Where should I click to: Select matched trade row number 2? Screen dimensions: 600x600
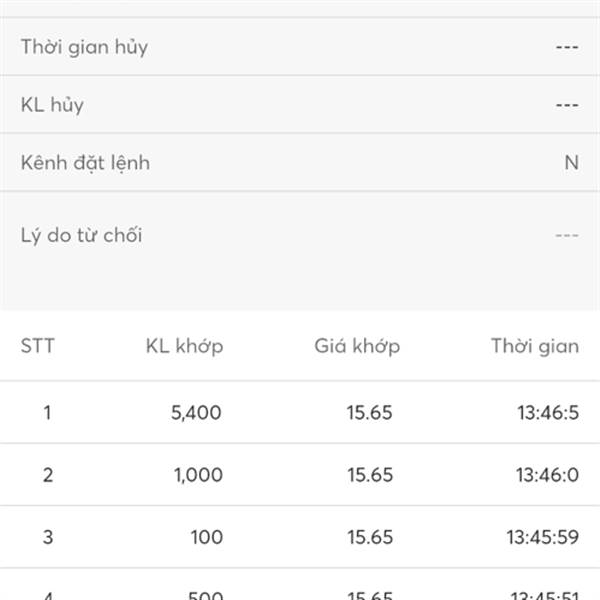coord(300,475)
